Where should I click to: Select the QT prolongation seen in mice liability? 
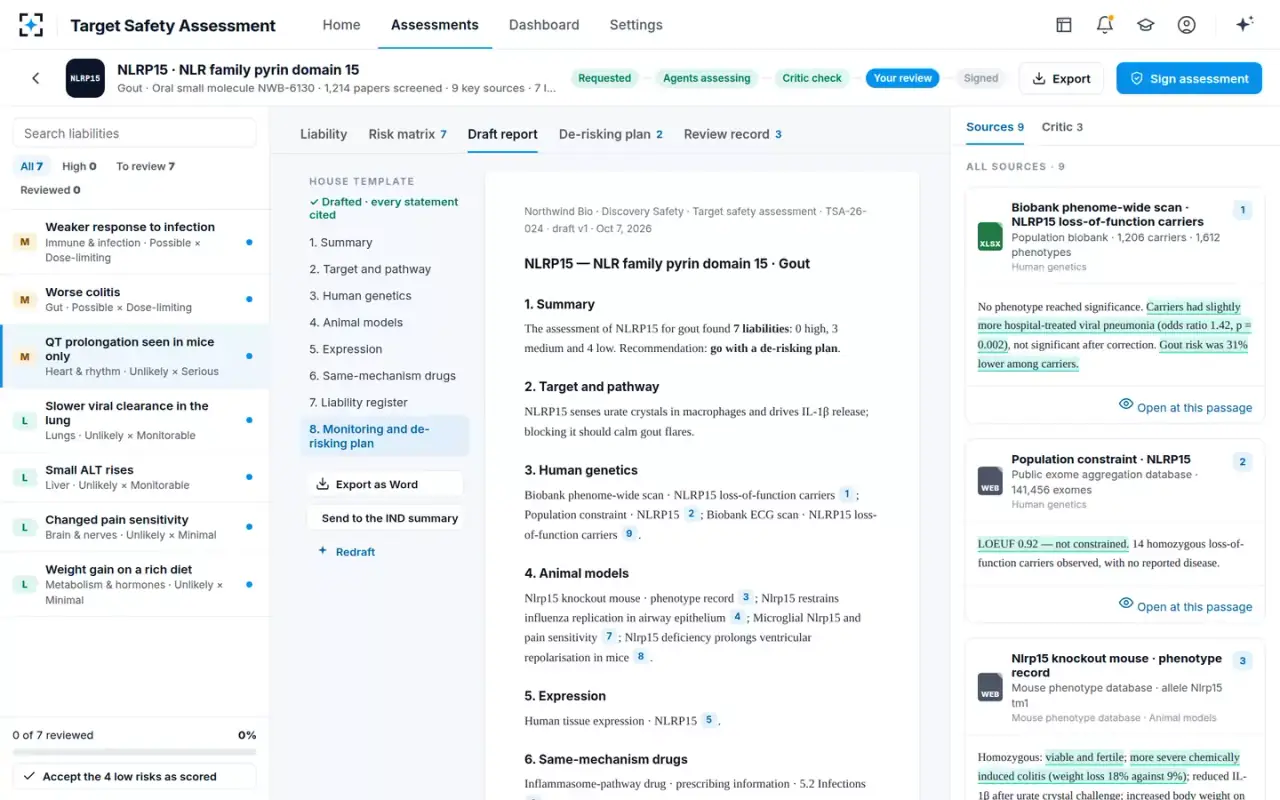coord(135,356)
